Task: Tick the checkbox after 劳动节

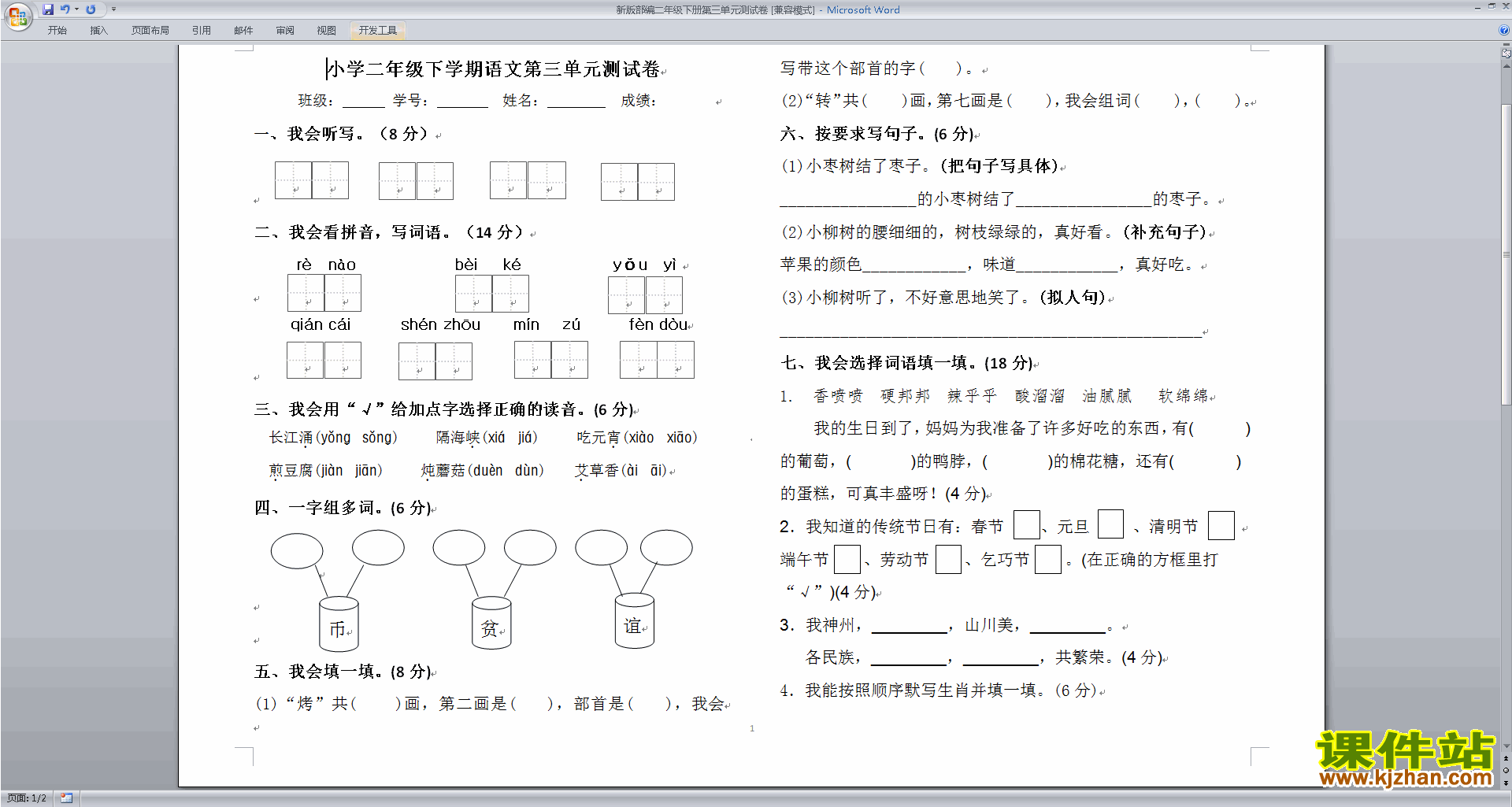Action: click(948, 560)
